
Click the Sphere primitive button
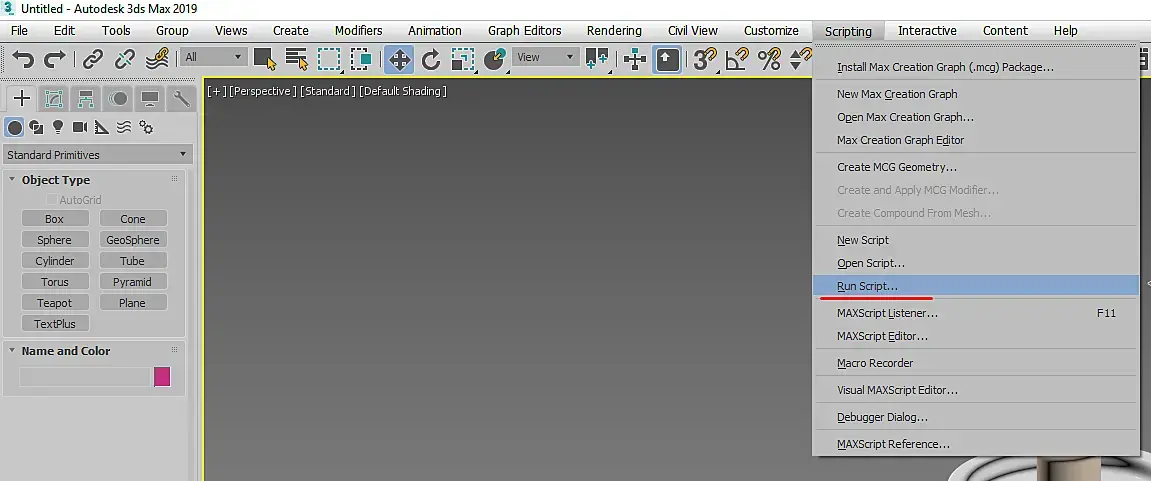[55, 240]
